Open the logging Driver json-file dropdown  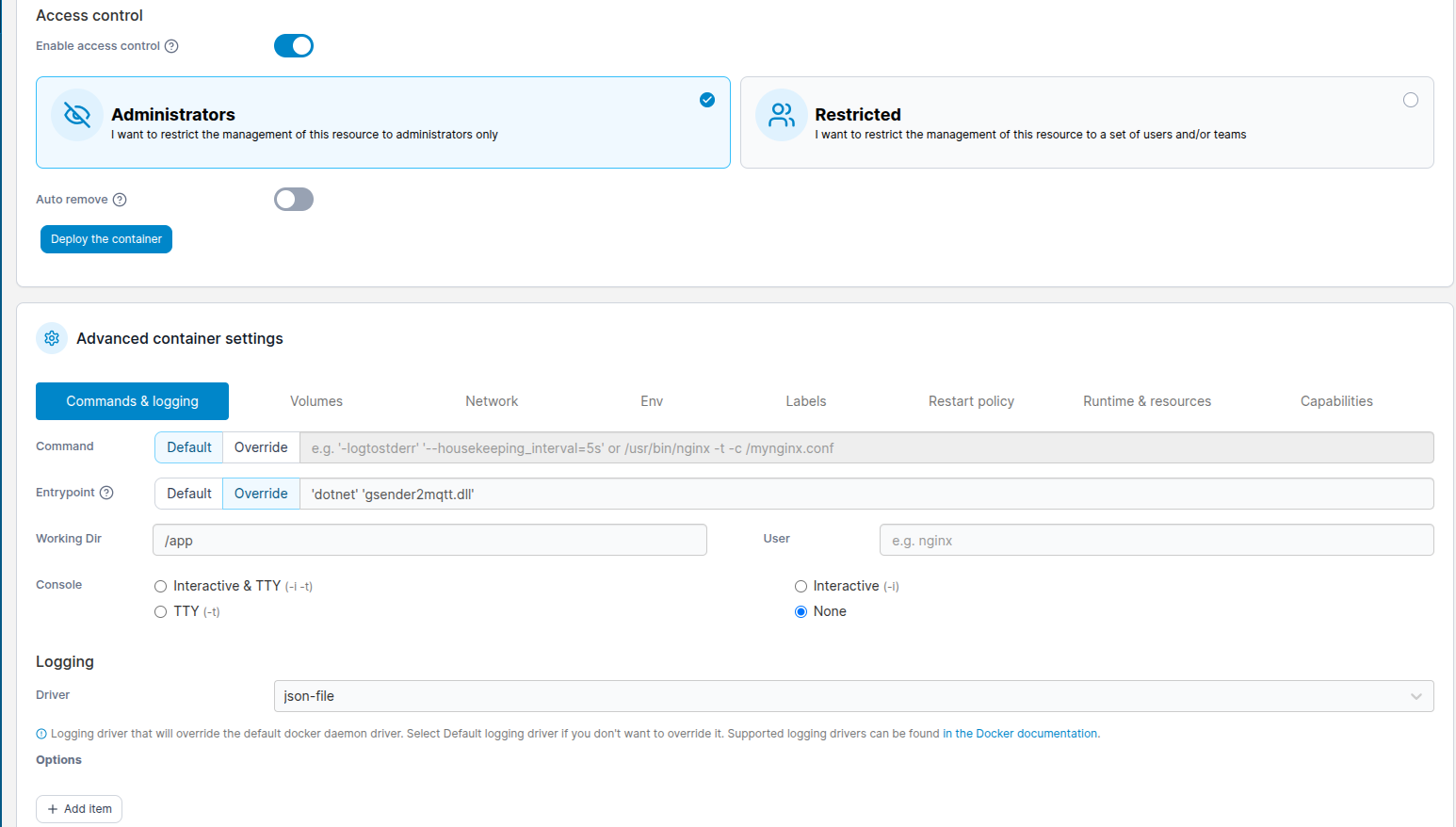point(852,696)
